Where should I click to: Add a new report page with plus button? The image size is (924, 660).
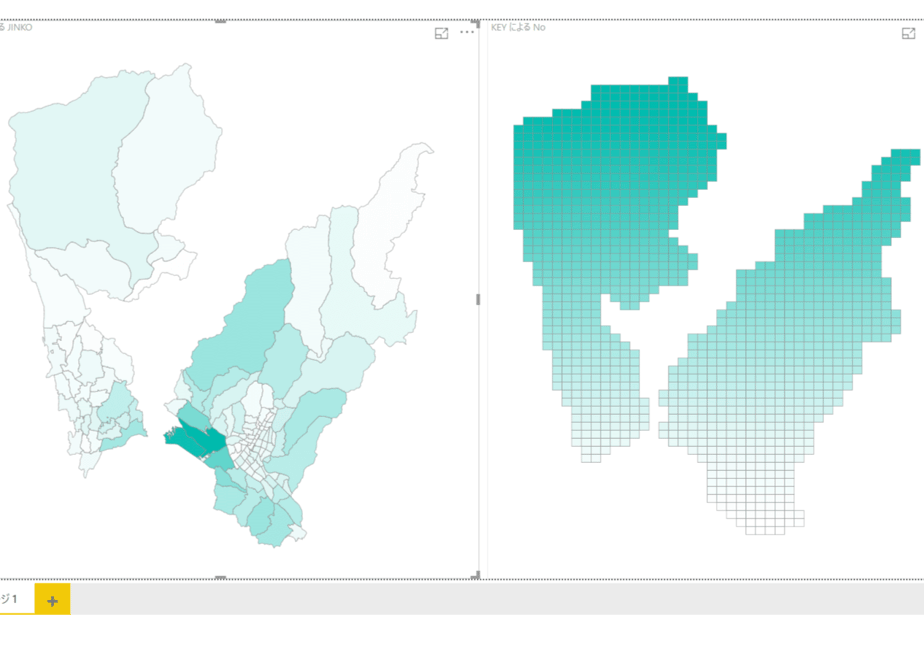click(x=52, y=600)
